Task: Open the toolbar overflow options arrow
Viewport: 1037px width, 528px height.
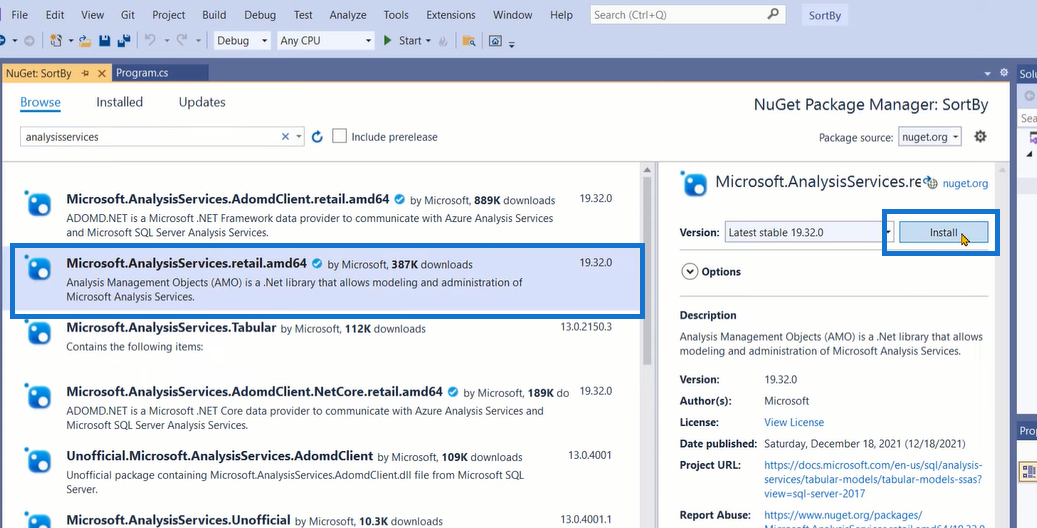Action: point(511,43)
